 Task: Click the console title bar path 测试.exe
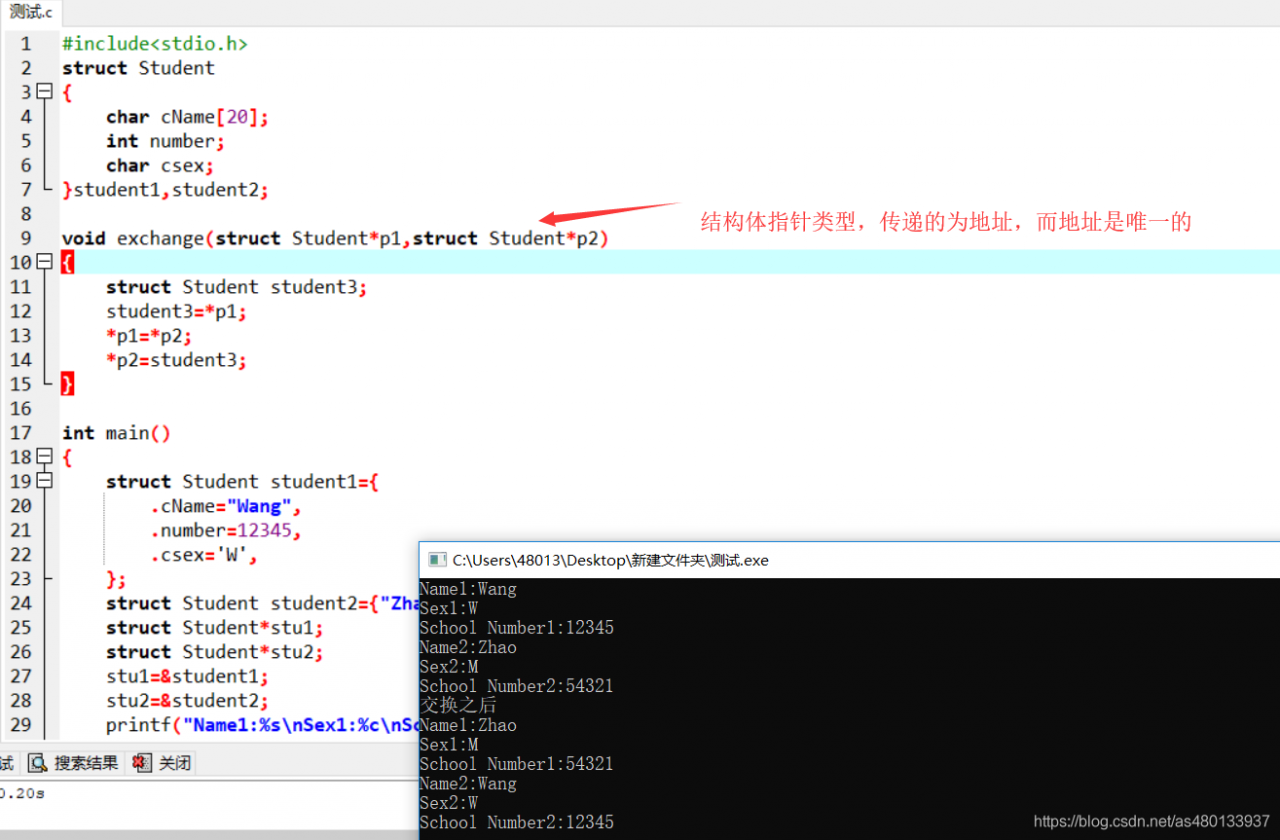pyautogui.click(x=610, y=560)
